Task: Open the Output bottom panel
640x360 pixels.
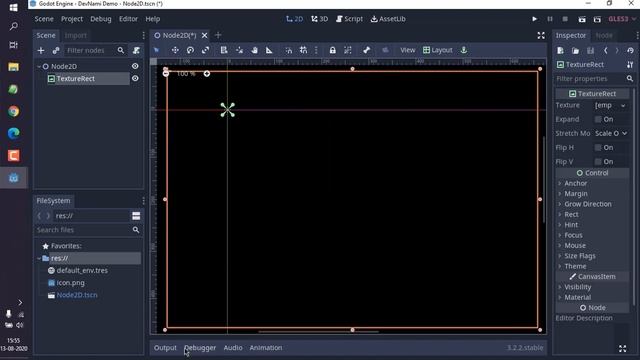Action: click(165, 348)
